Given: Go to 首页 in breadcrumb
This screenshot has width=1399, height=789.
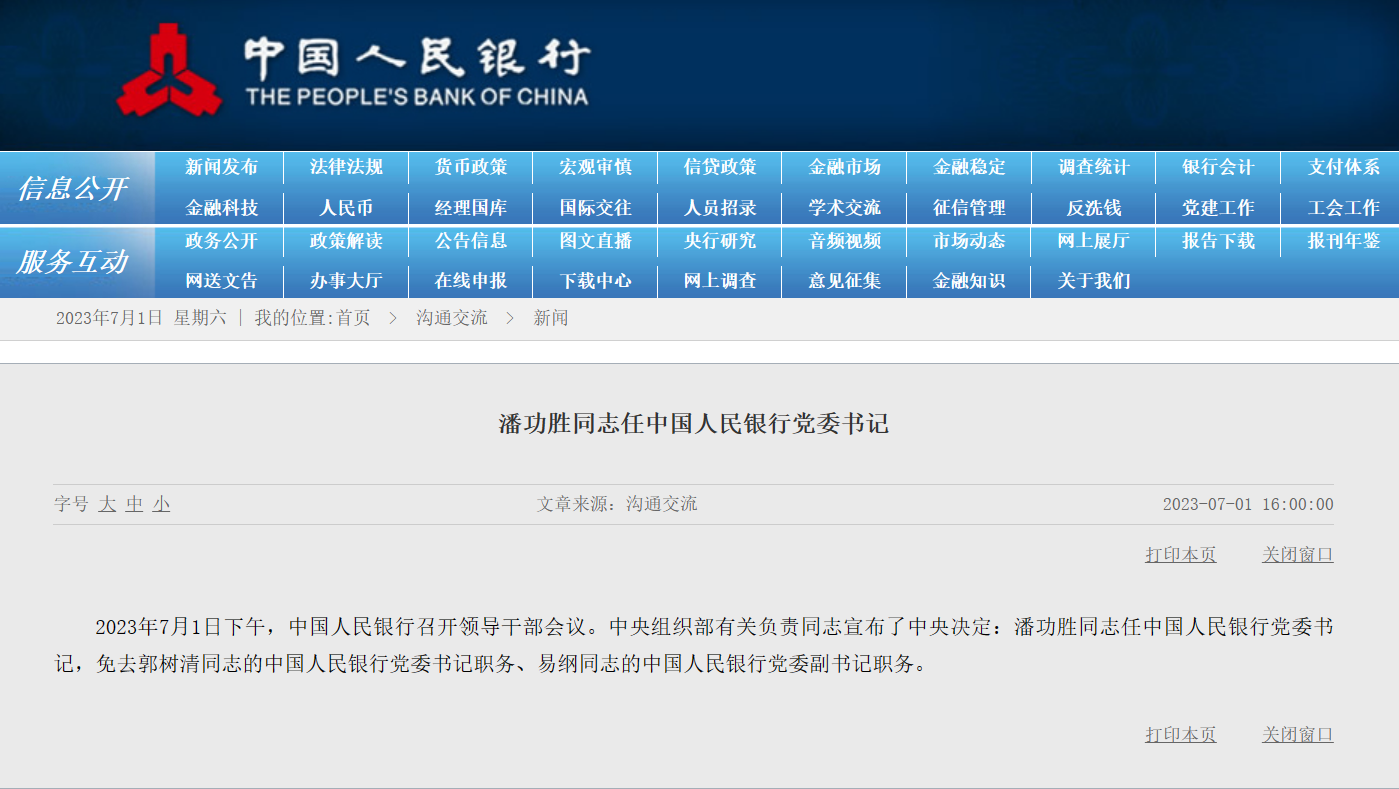Looking at the screenshot, I should coord(352,318).
